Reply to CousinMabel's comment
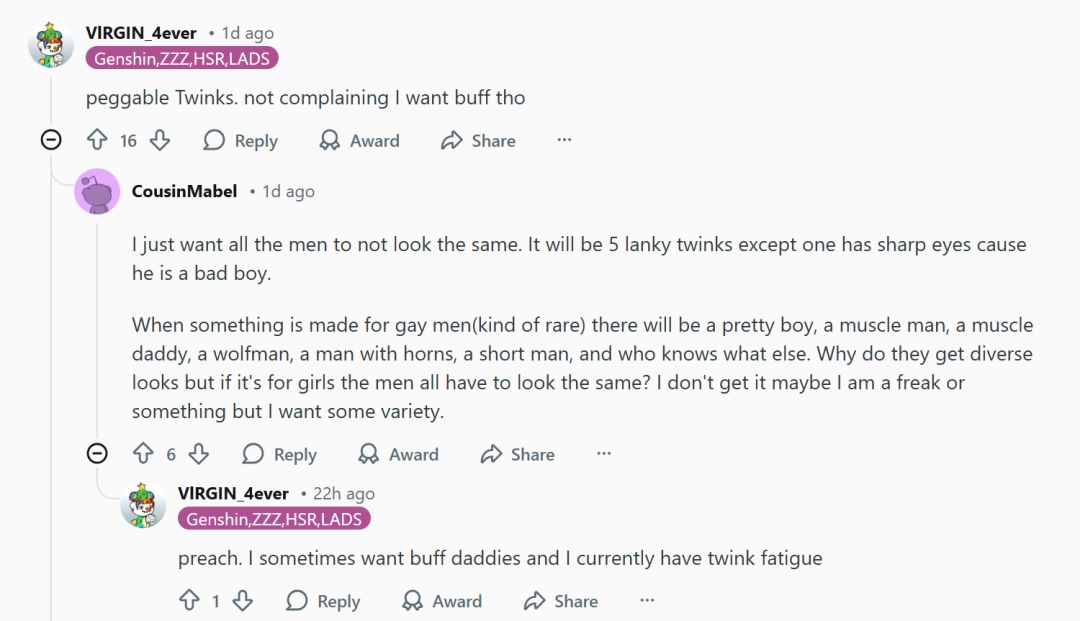 [x=279, y=454]
